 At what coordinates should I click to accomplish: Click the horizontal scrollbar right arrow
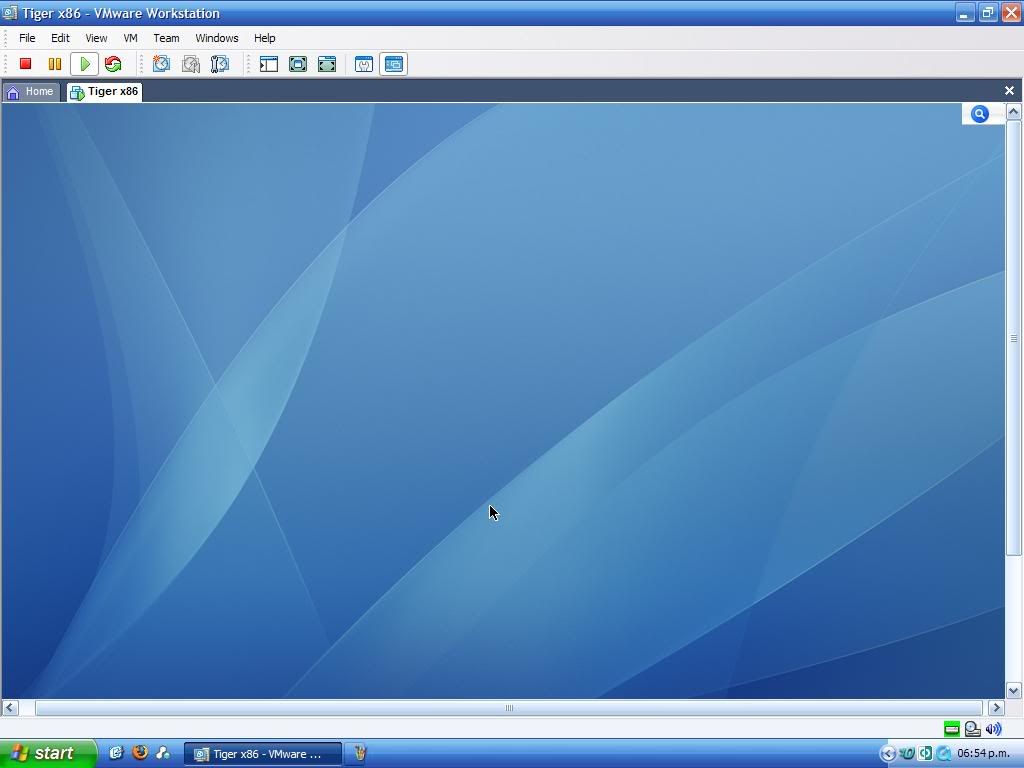click(996, 707)
